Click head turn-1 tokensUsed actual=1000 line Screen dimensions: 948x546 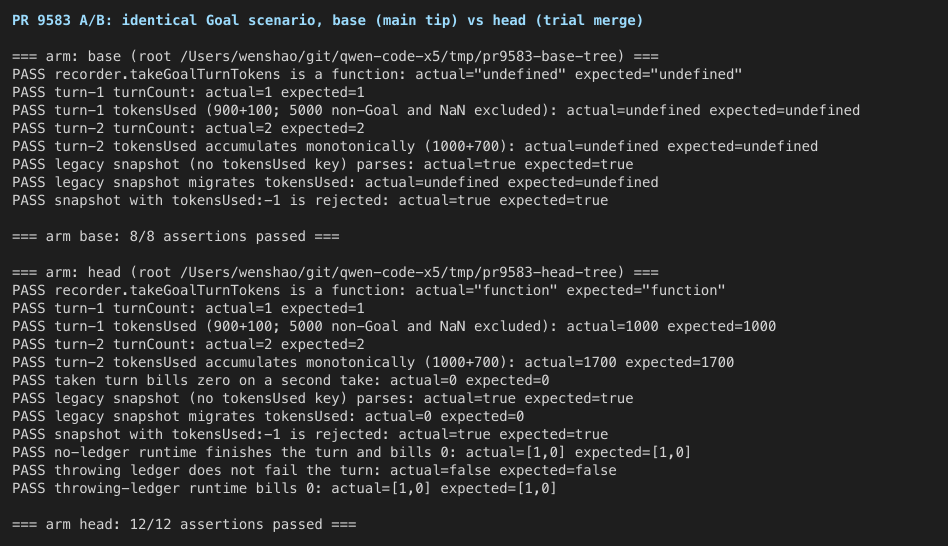point(394,327)
